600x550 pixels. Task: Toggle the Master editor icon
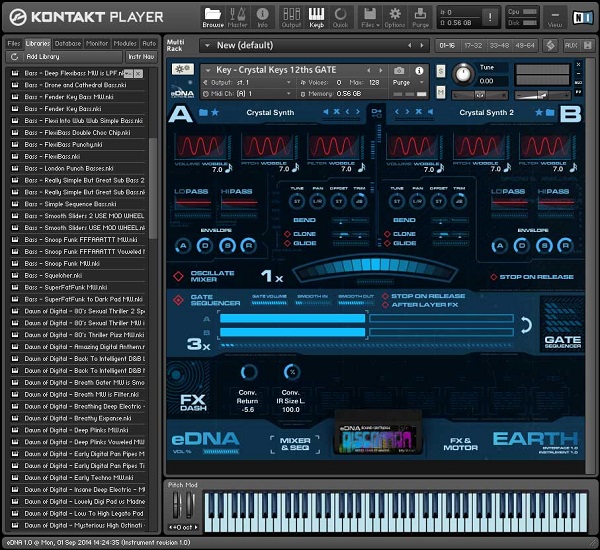click(x=237, y=17)
